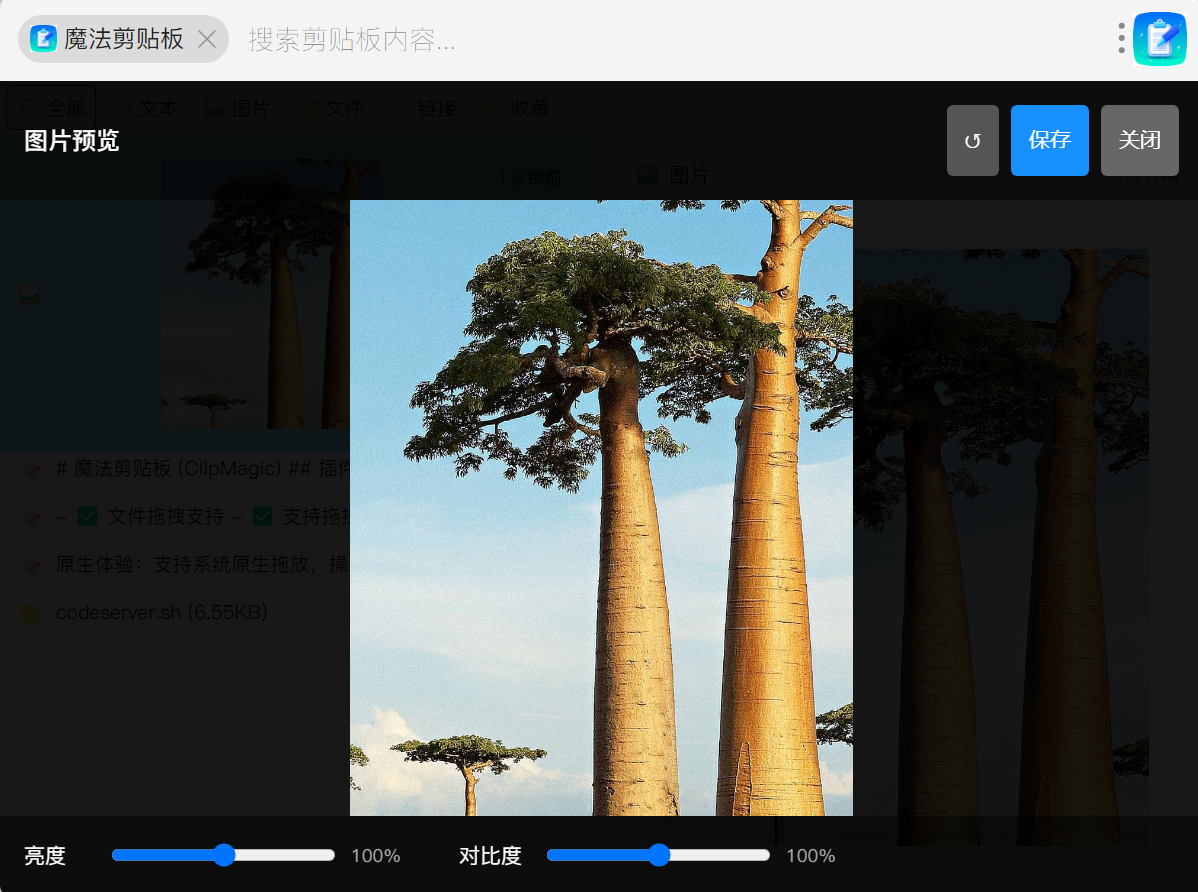
Task: Select the dimmed 收藏 tab
Action: [x=517, y=109]
